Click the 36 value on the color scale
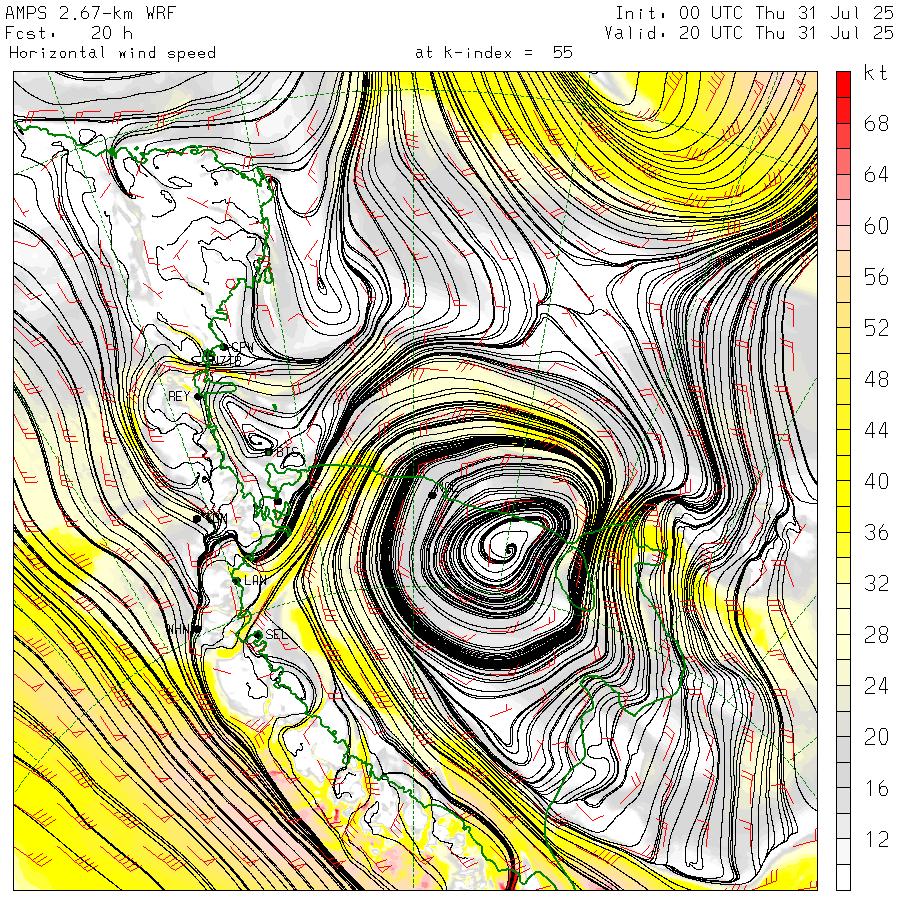This screenshot has width=900, height=900. [876, 532]
